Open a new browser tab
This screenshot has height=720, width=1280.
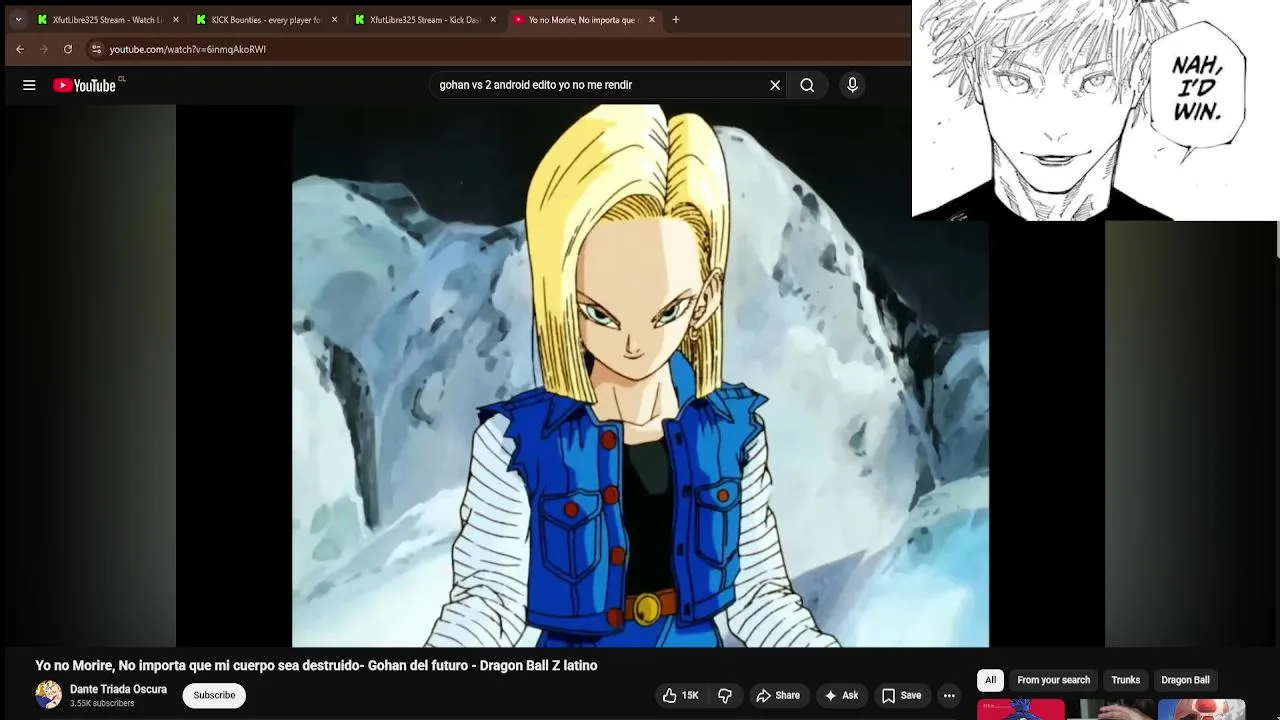[676, 19]
